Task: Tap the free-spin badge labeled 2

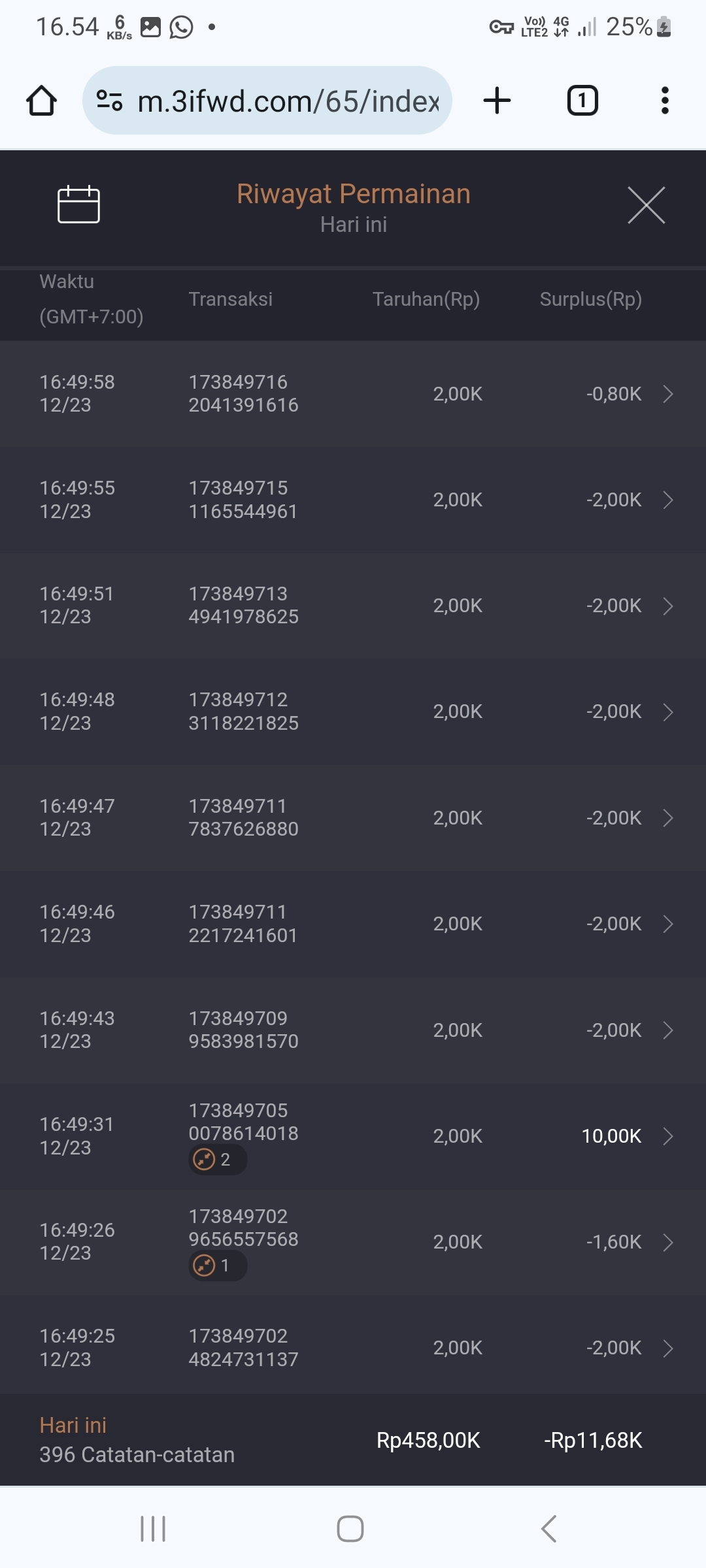Action: (217, 1160)
